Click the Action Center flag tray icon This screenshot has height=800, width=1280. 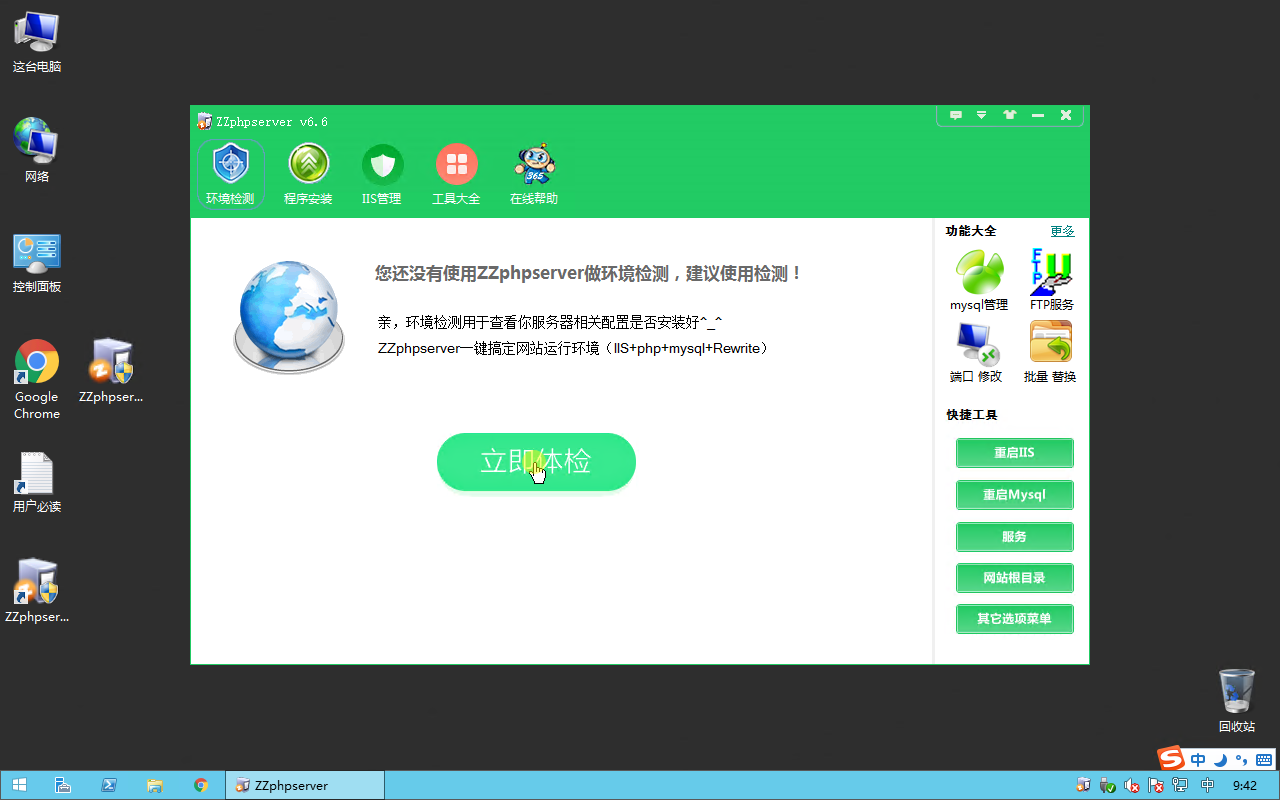click(x=1156, y=786)
